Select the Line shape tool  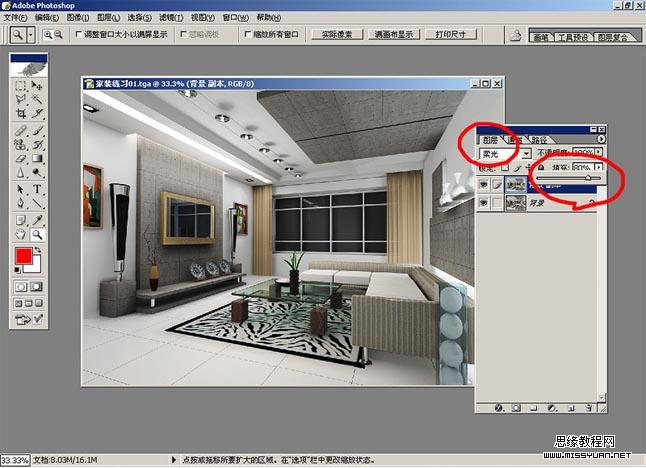(x=37, y=203)
